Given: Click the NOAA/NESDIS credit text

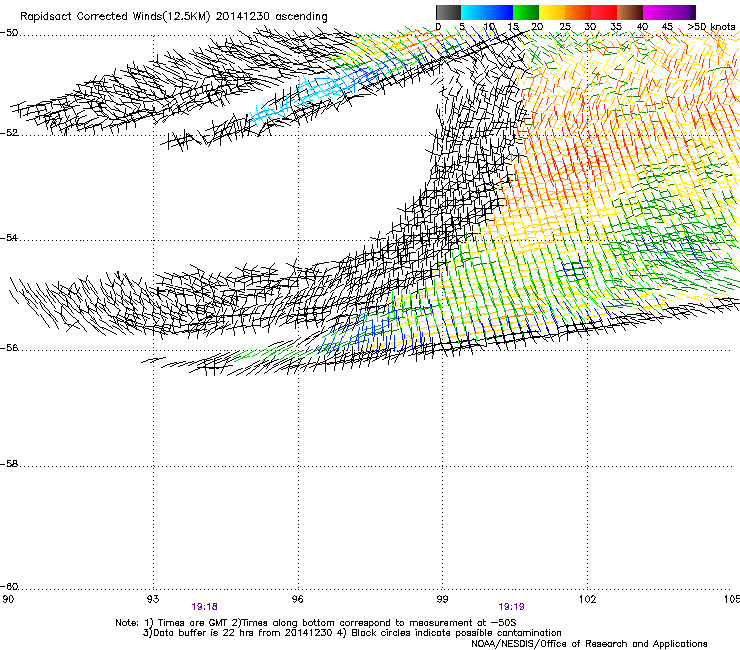Looking at the screenshot, I should click(x=589, y=644).
